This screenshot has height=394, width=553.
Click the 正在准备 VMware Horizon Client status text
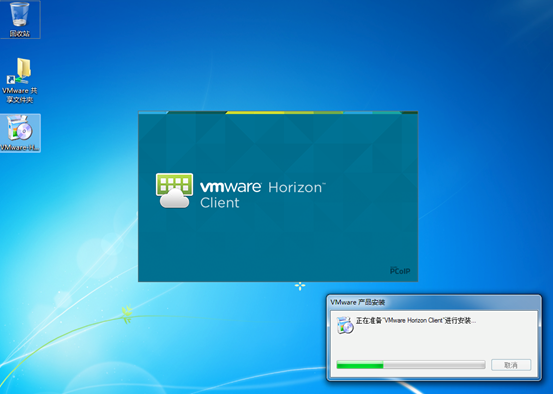point(416,320)
